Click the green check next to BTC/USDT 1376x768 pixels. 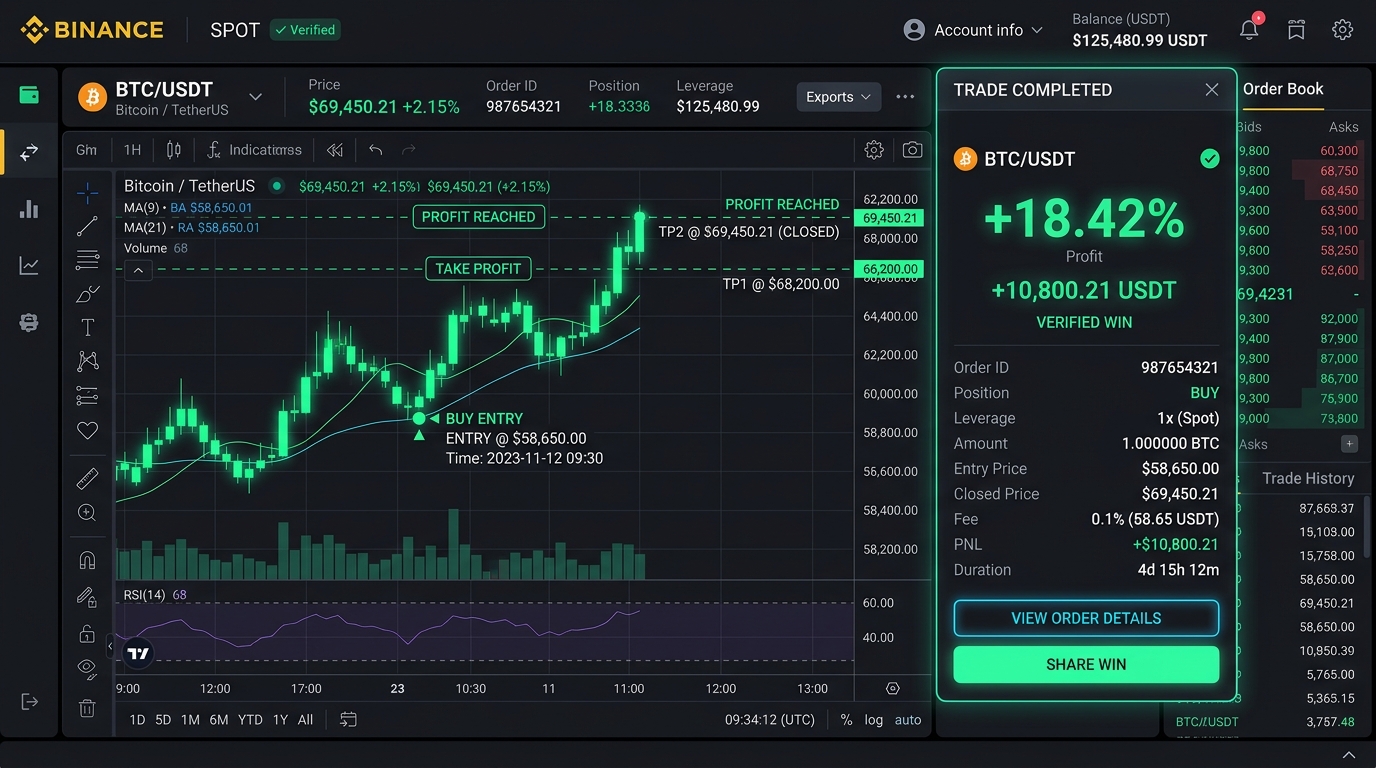click(x=1210, y=158)
